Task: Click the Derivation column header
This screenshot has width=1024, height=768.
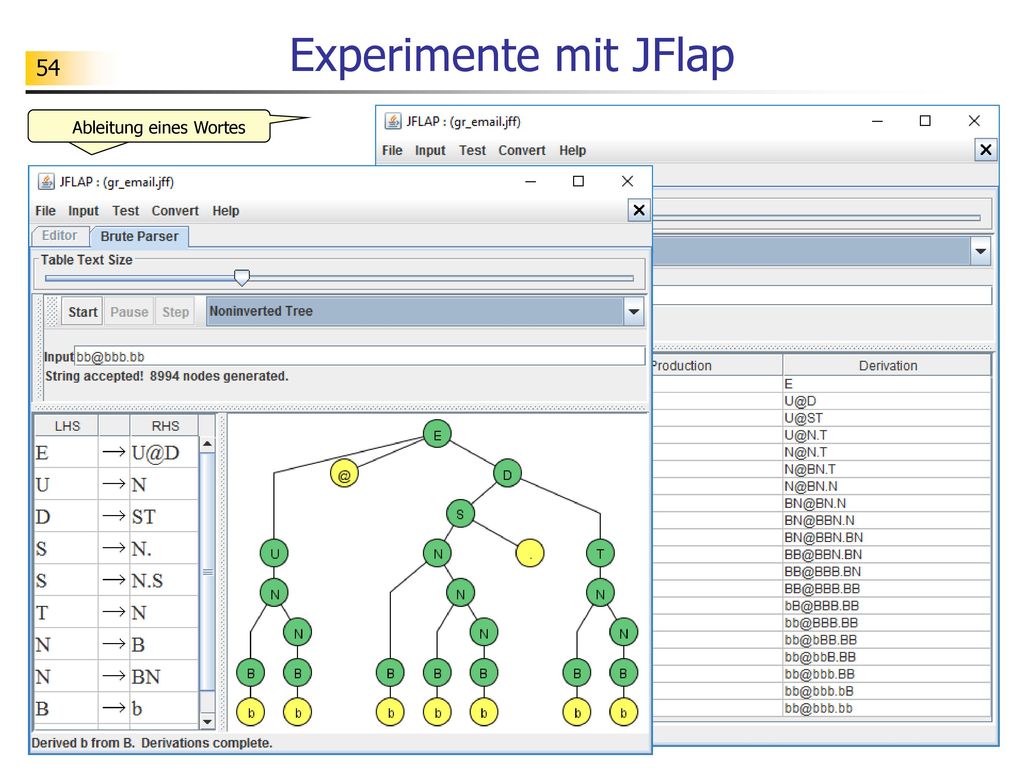Action: tap(888, 366)
